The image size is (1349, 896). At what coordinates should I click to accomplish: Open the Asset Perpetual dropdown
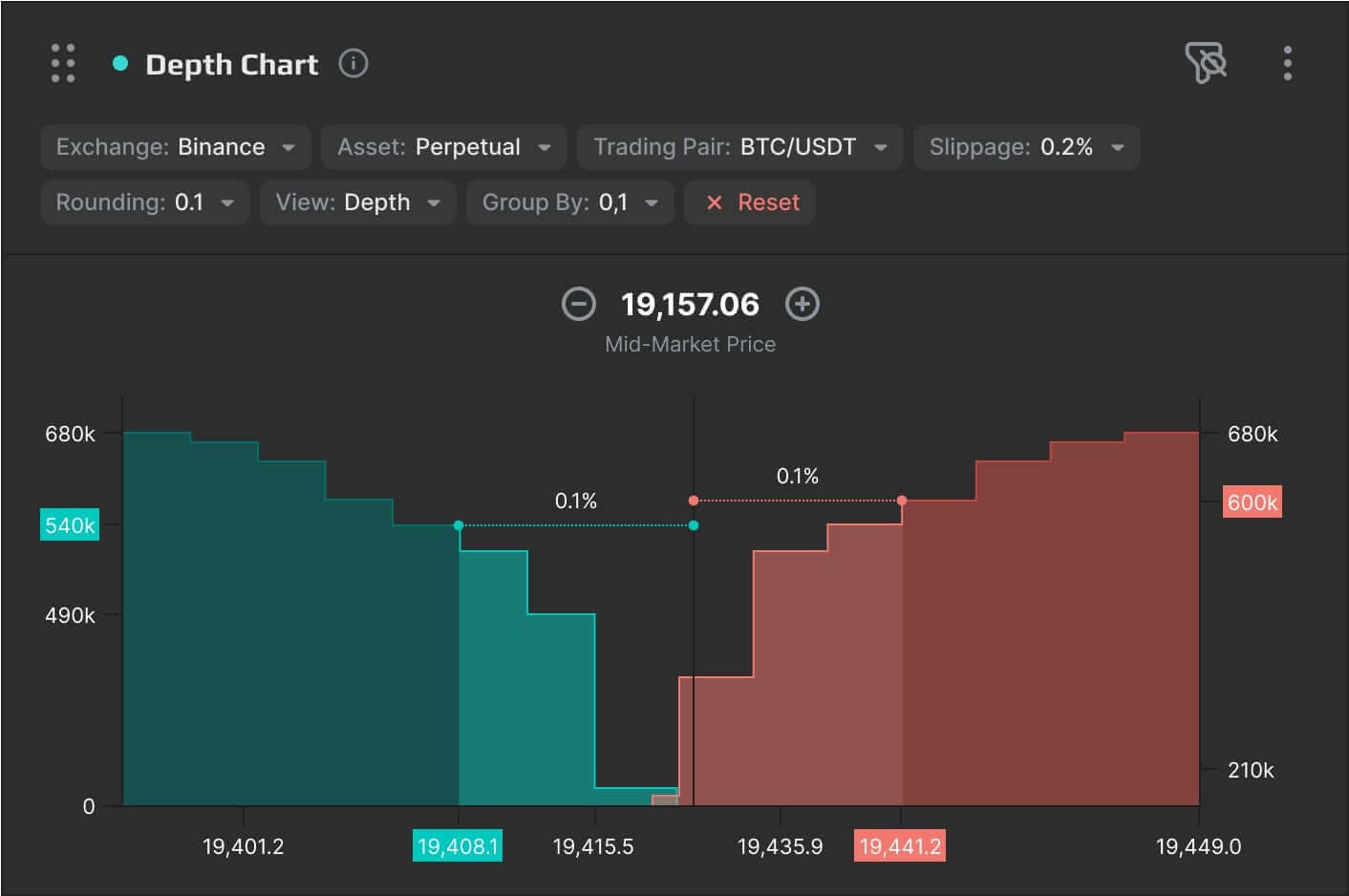(x=443, y=147)
